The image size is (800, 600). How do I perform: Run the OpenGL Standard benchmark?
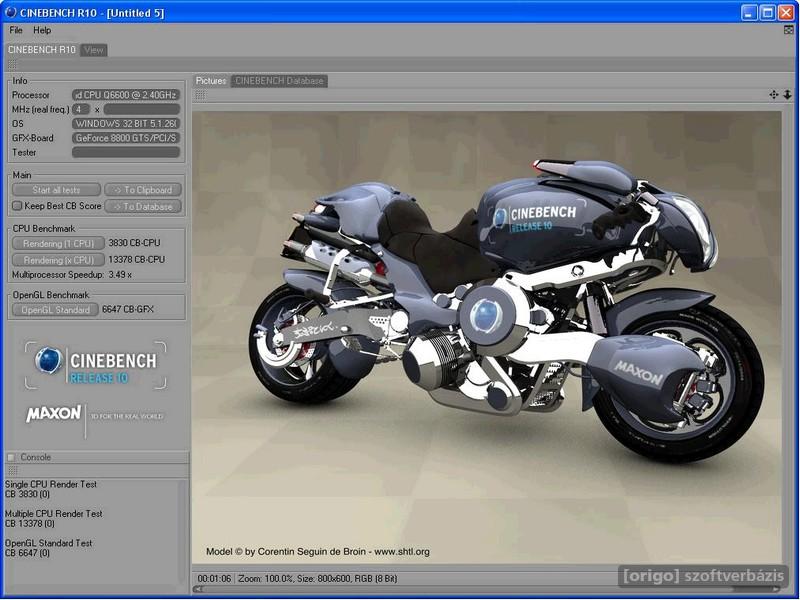[55, 310]
